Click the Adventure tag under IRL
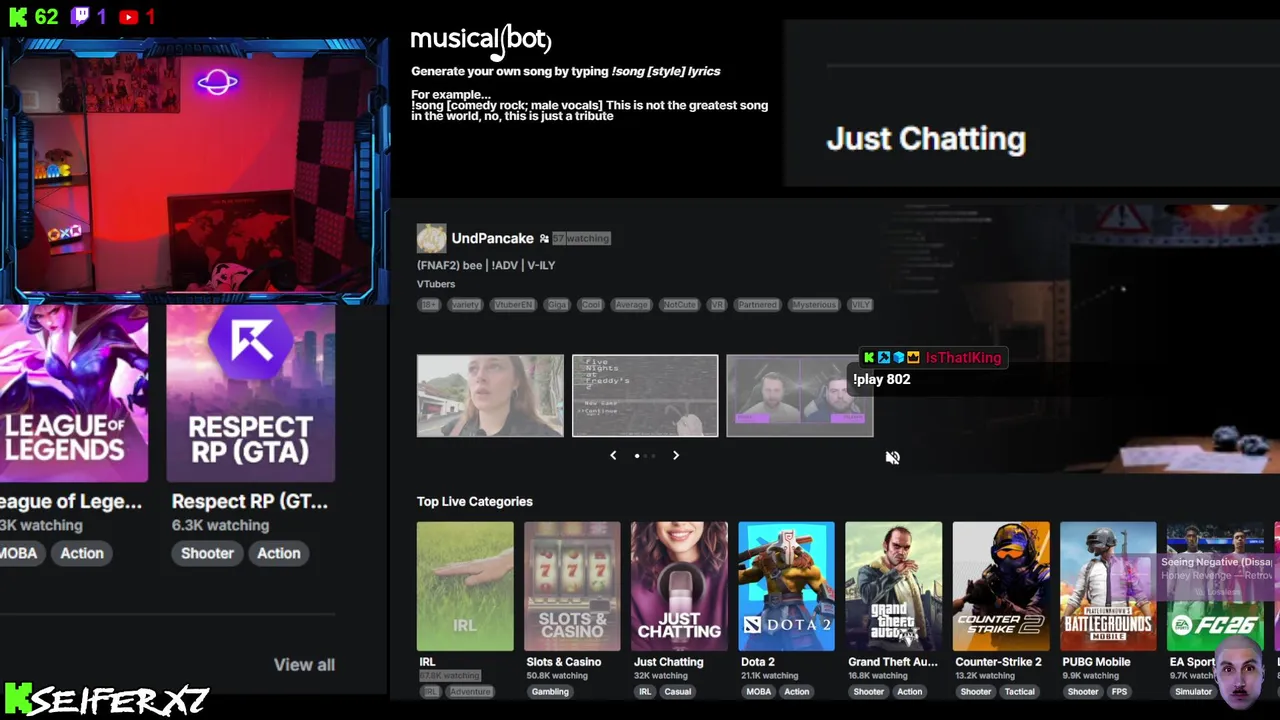This screenshot has height=720, width=1280. click(470, 692)
